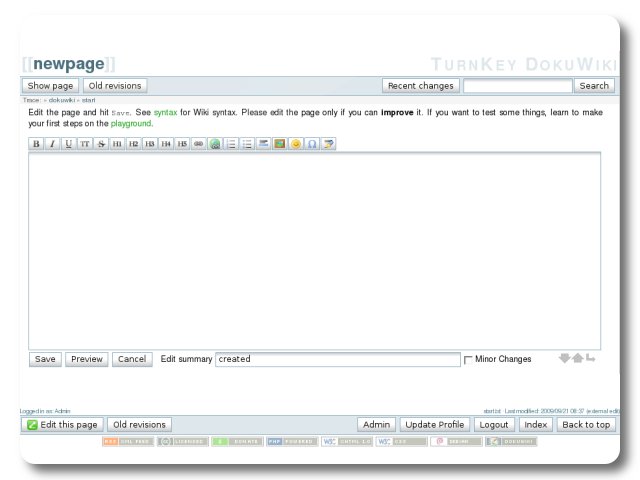Click the underline toolbar icon
The width and height of the screenshot is (640, 480).
(x=68, y=144)
